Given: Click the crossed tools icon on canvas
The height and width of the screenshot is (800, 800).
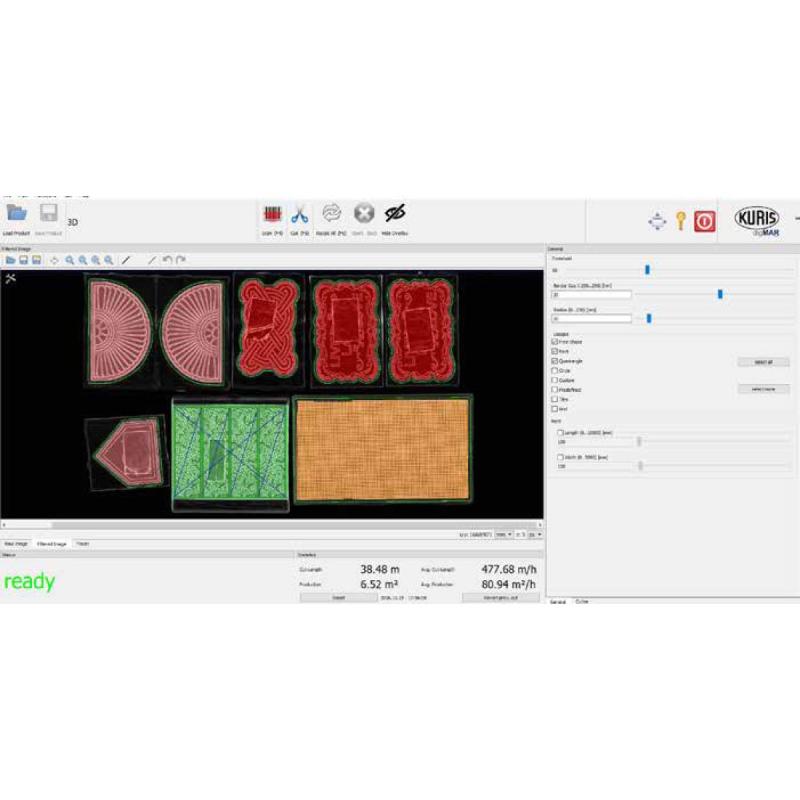Looking at the screenshot, I should (10, 278).
